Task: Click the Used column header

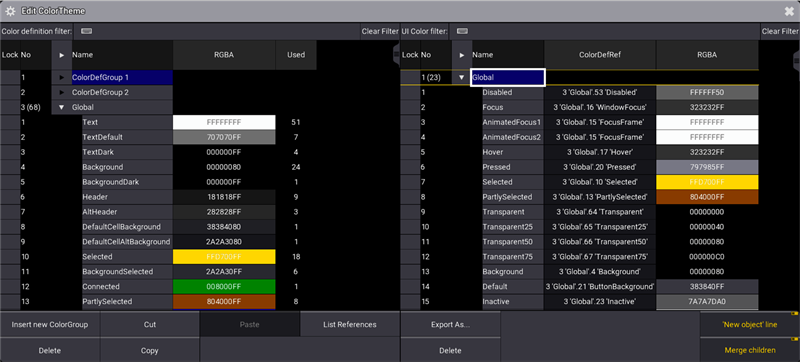Action: pos(296,55)
